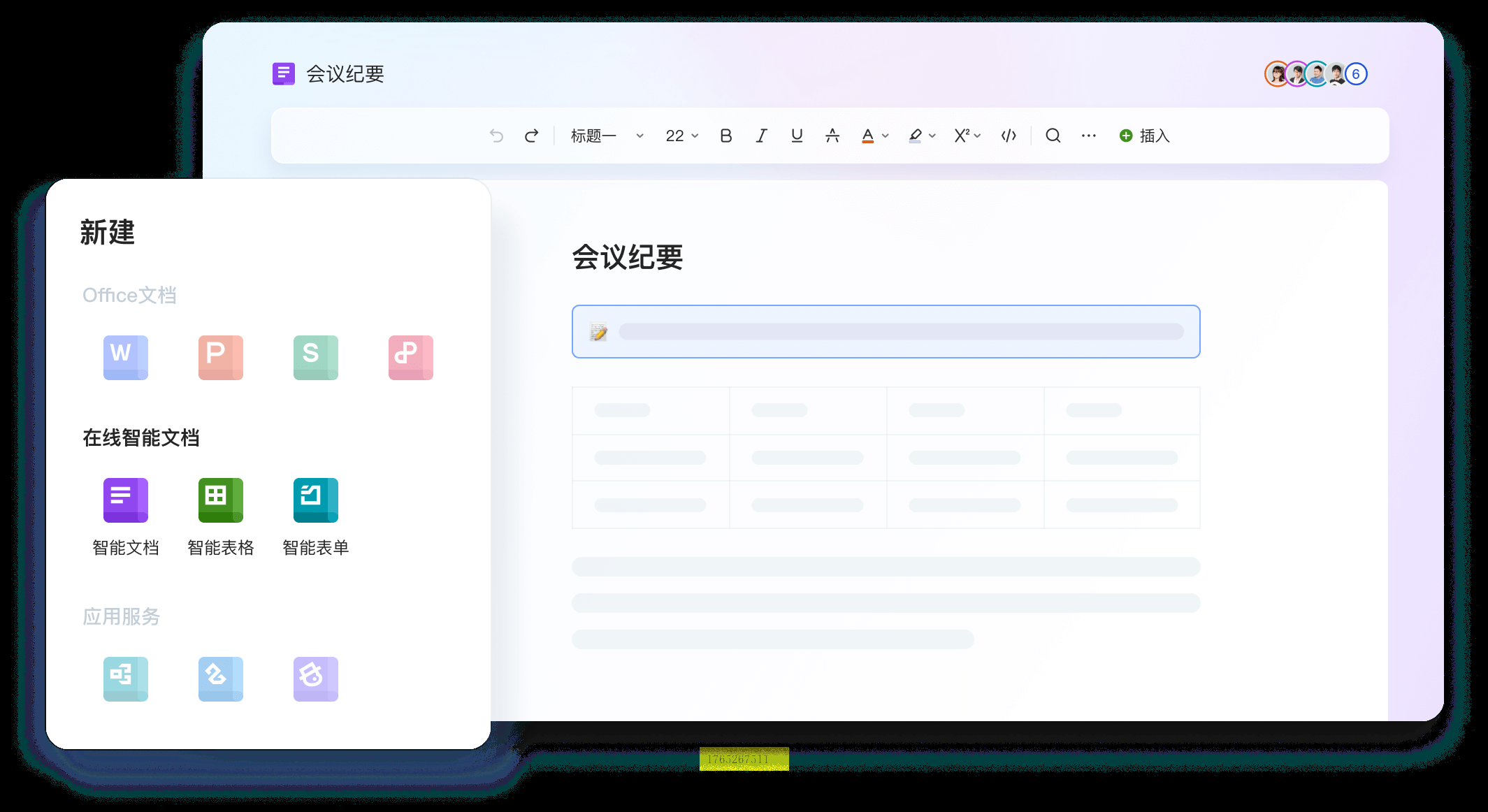Click the highlighted callout text block
Viewport: 1488px width, 812px height.
(x=886, y=331)
